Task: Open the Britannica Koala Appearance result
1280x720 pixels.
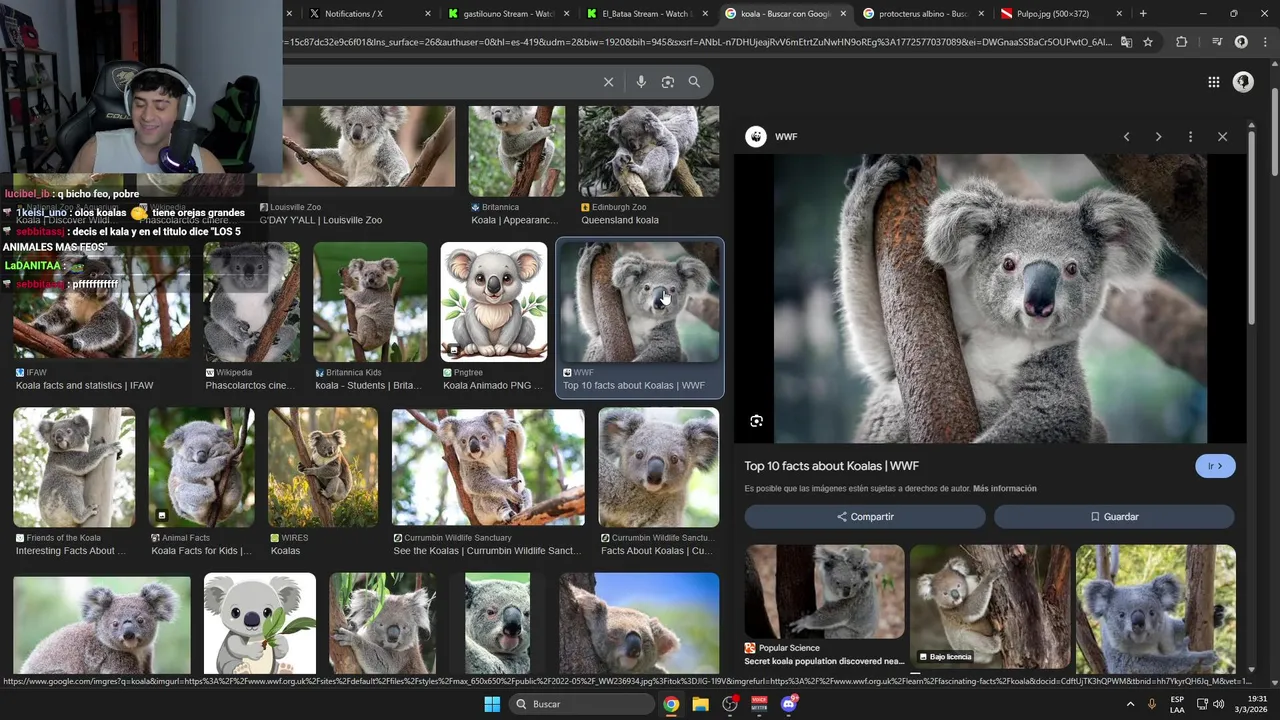Action: [x=514, y=220]
